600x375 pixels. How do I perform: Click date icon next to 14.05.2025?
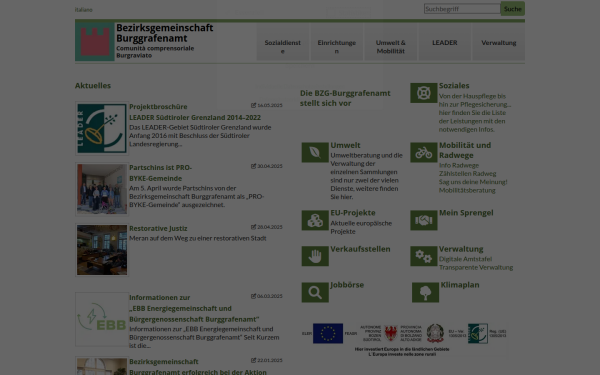253,105
